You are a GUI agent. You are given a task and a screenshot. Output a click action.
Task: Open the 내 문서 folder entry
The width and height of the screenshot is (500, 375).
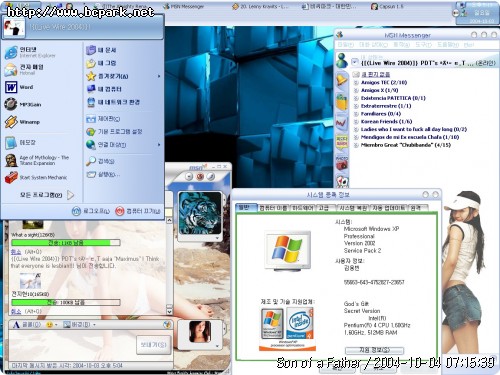(x=101, y=50)
